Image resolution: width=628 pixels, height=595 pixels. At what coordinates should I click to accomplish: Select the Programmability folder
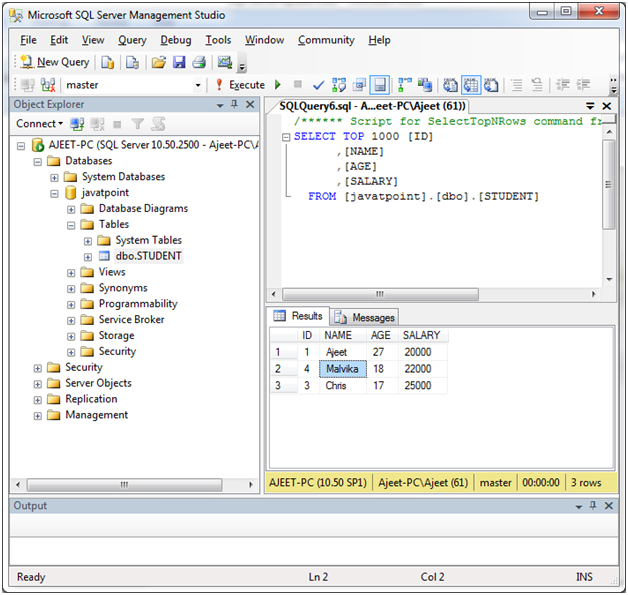click(138, 304)
